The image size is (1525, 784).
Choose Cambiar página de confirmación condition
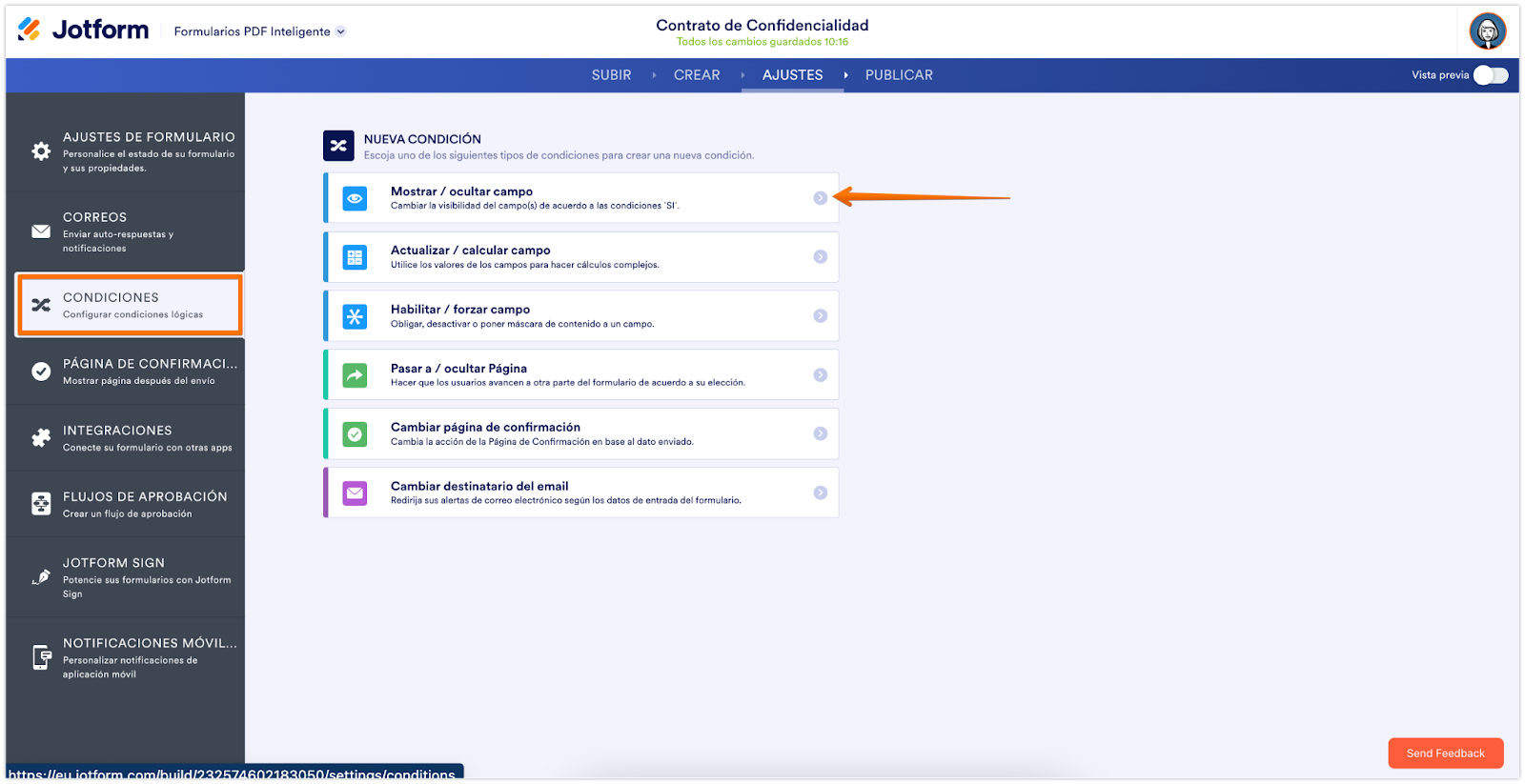(x=581, y=434)
